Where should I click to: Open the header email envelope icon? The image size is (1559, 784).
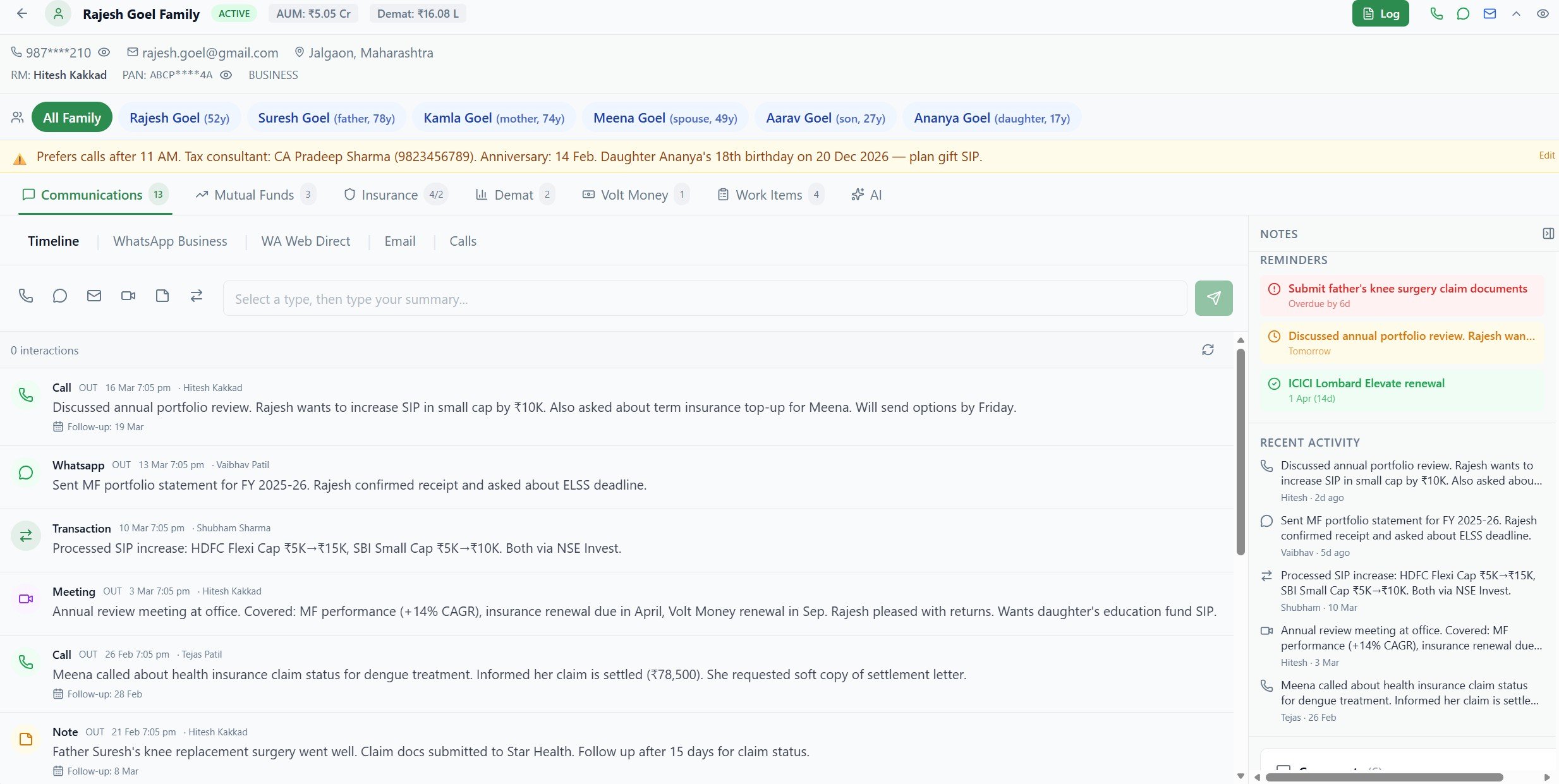click(1489, 13)
